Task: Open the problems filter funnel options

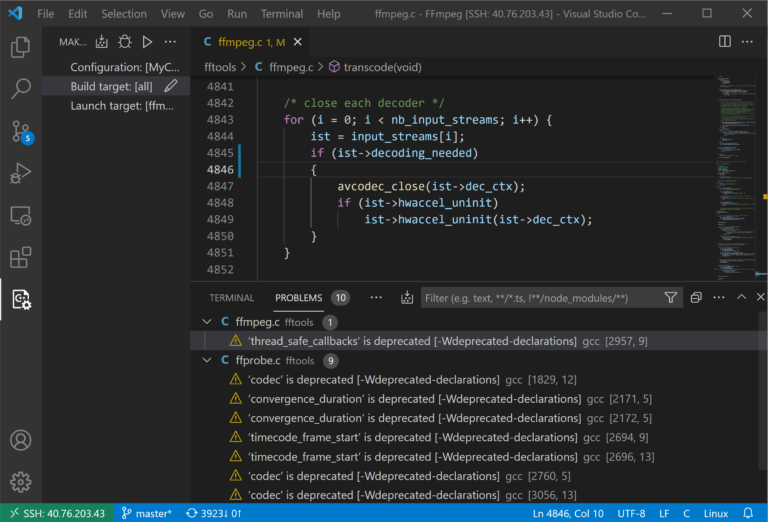Action: click(671, 298)
